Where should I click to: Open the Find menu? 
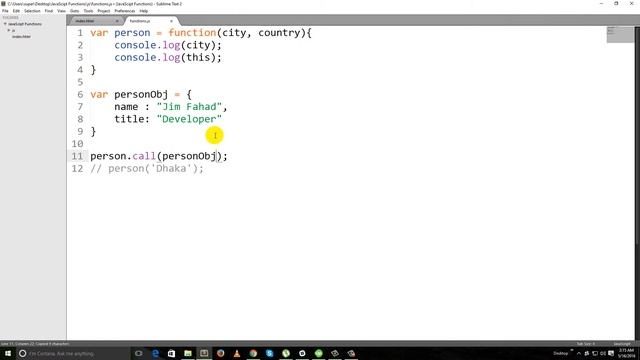tap(49, 11)
